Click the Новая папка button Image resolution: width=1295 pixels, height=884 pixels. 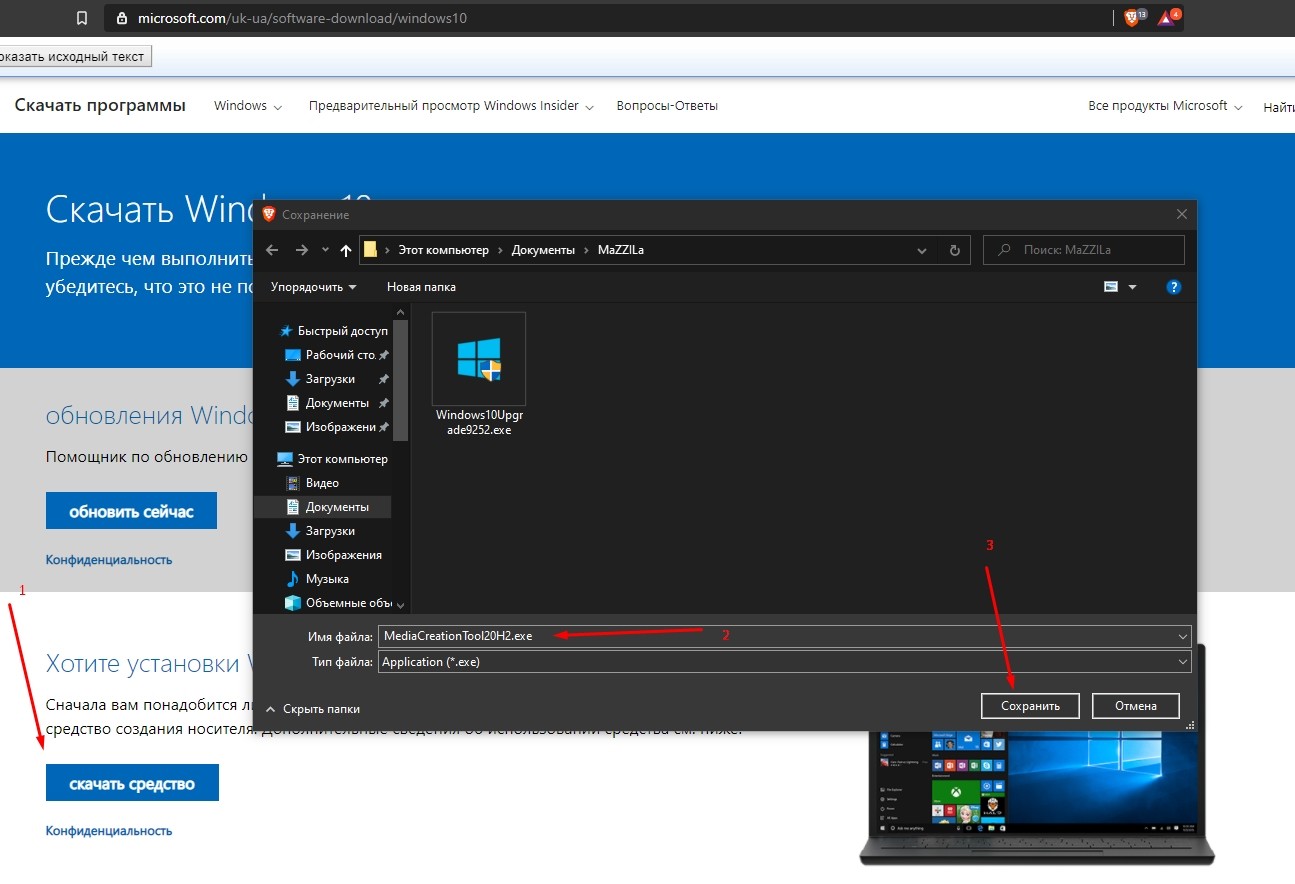[421, 287]
